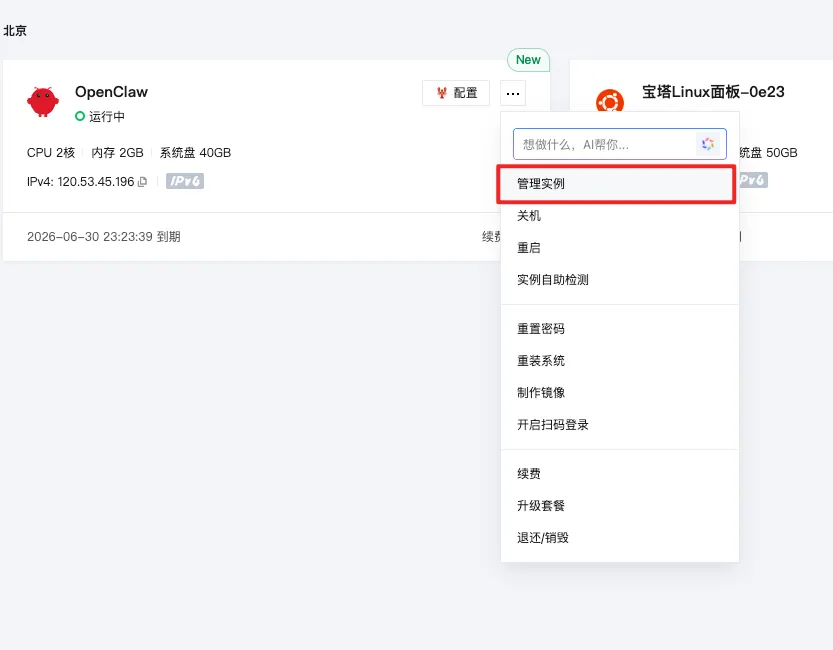Click the IPv6 badge on OpenClaw card
The image size is (833, 650).
point(185,181)
